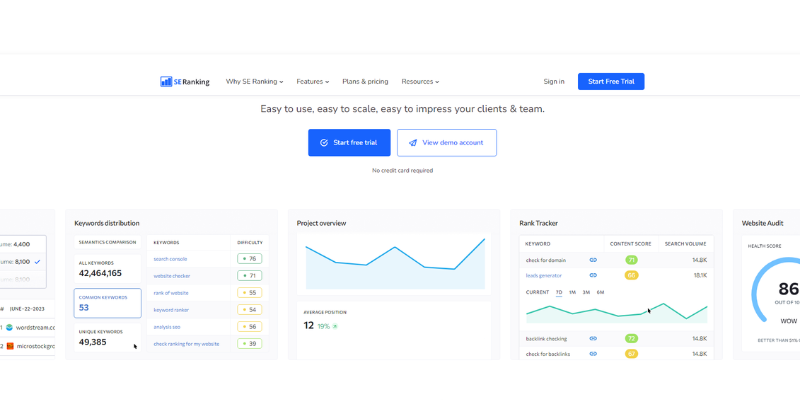Switch Rank Tracker chart to 3M

coord(586,292)
